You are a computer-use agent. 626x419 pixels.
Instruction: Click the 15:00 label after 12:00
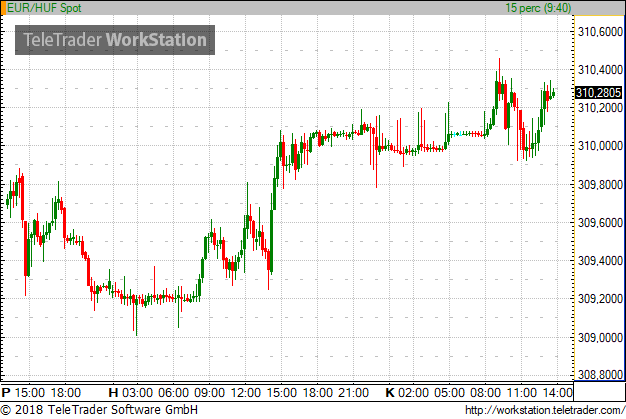(281, 393)
